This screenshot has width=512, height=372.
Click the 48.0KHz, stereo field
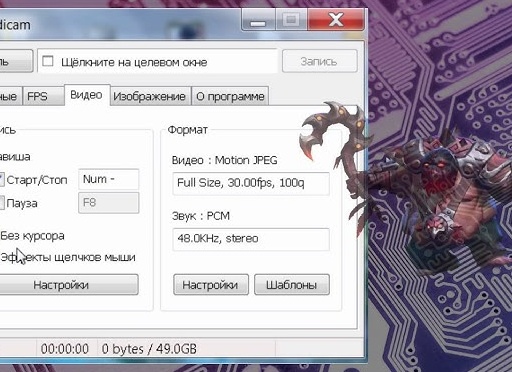point(251,239)
